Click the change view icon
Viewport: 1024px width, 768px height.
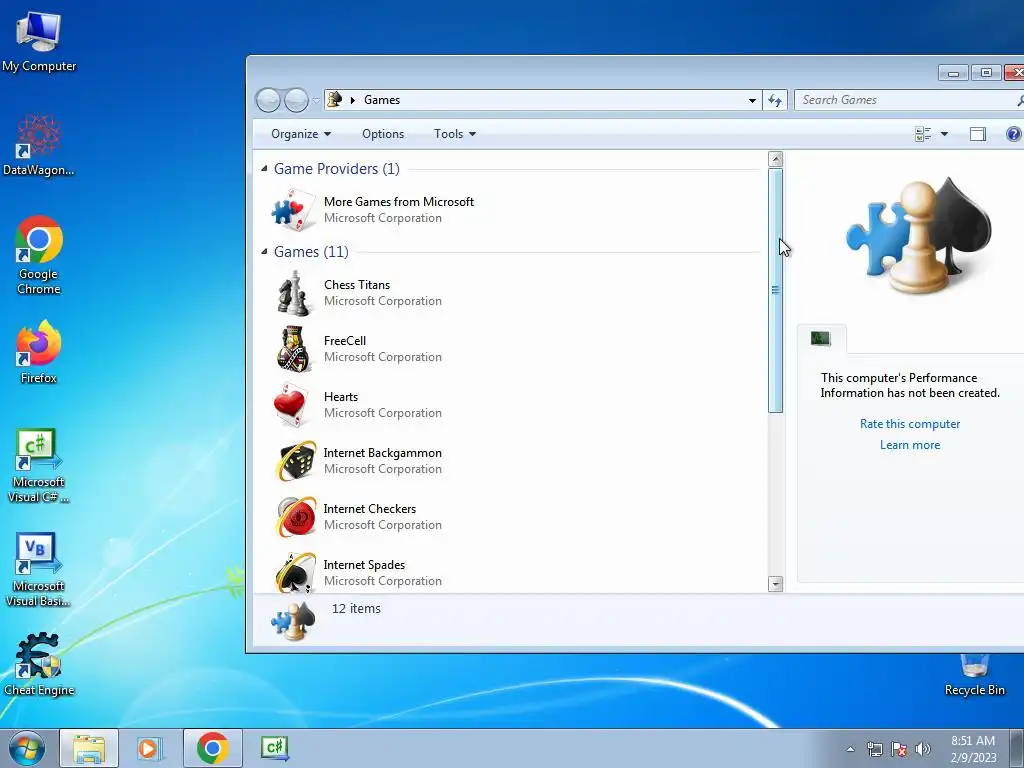(923, 134)
